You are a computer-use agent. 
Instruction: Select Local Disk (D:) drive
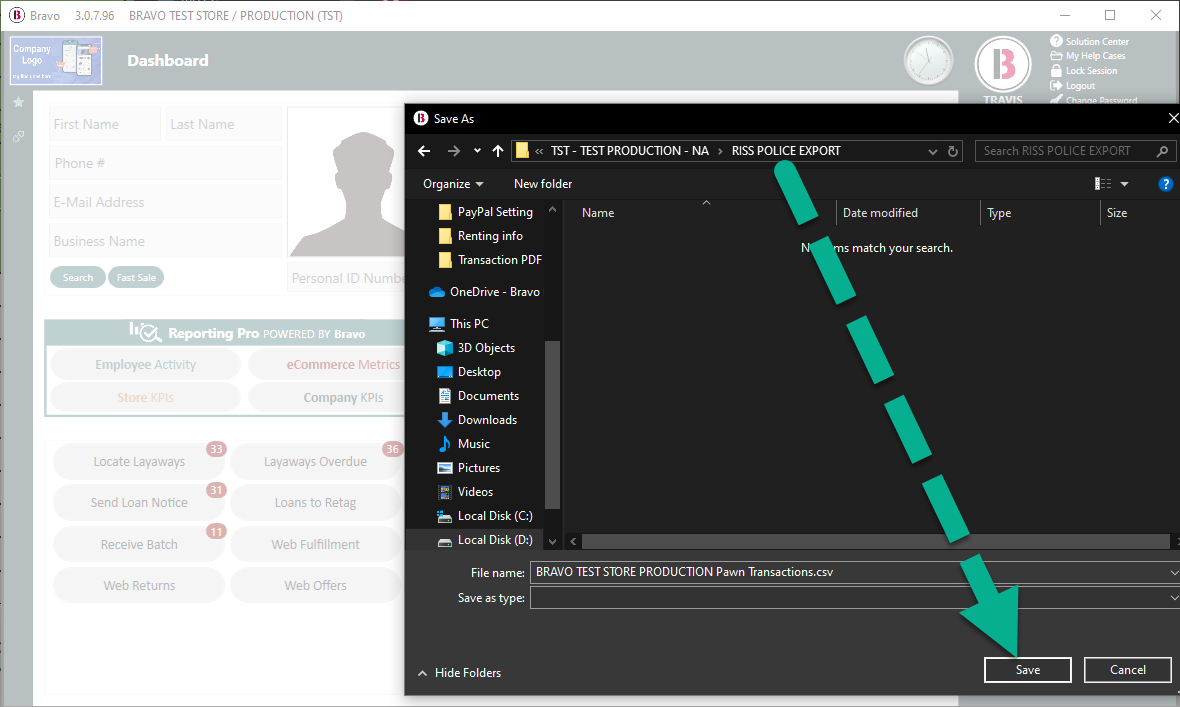[x=485, y=540]
